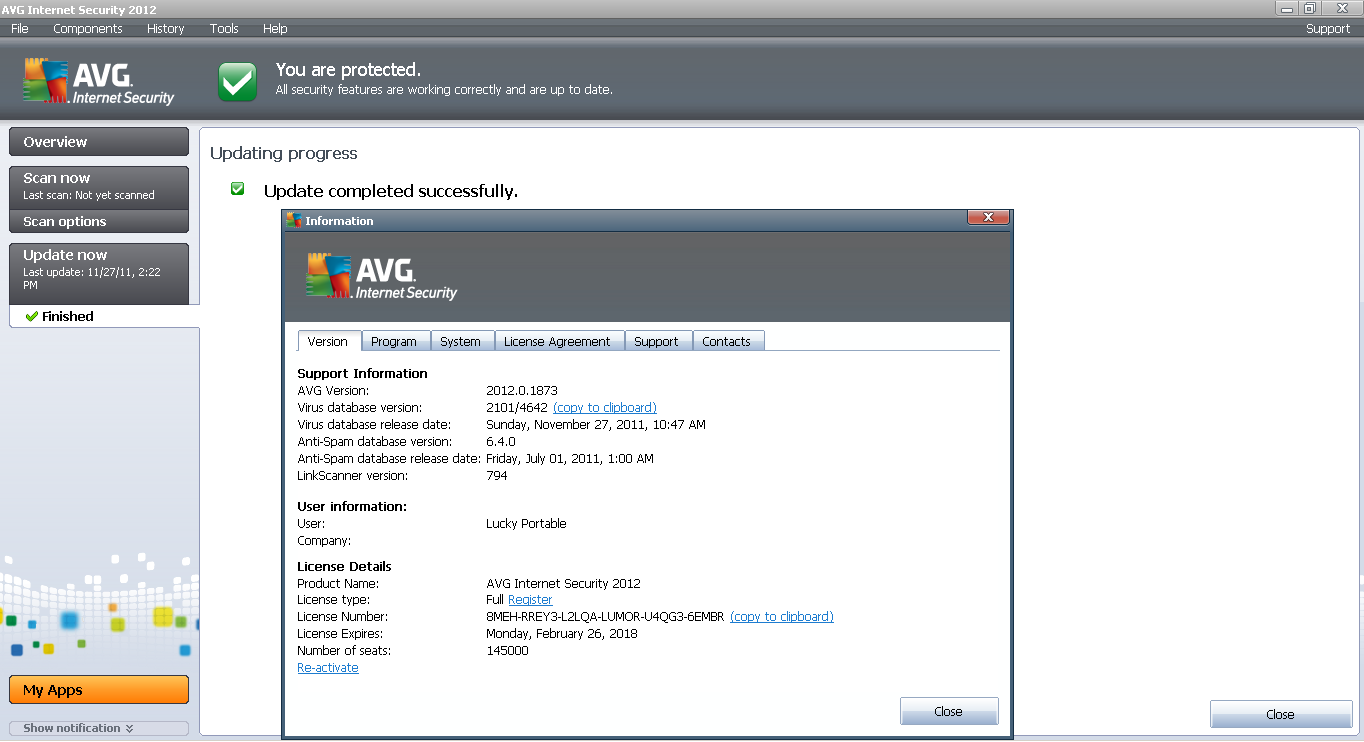Viewport: 1364px width, 742px height.
Task: Select the Finished status item
Action: coord(104,316)
